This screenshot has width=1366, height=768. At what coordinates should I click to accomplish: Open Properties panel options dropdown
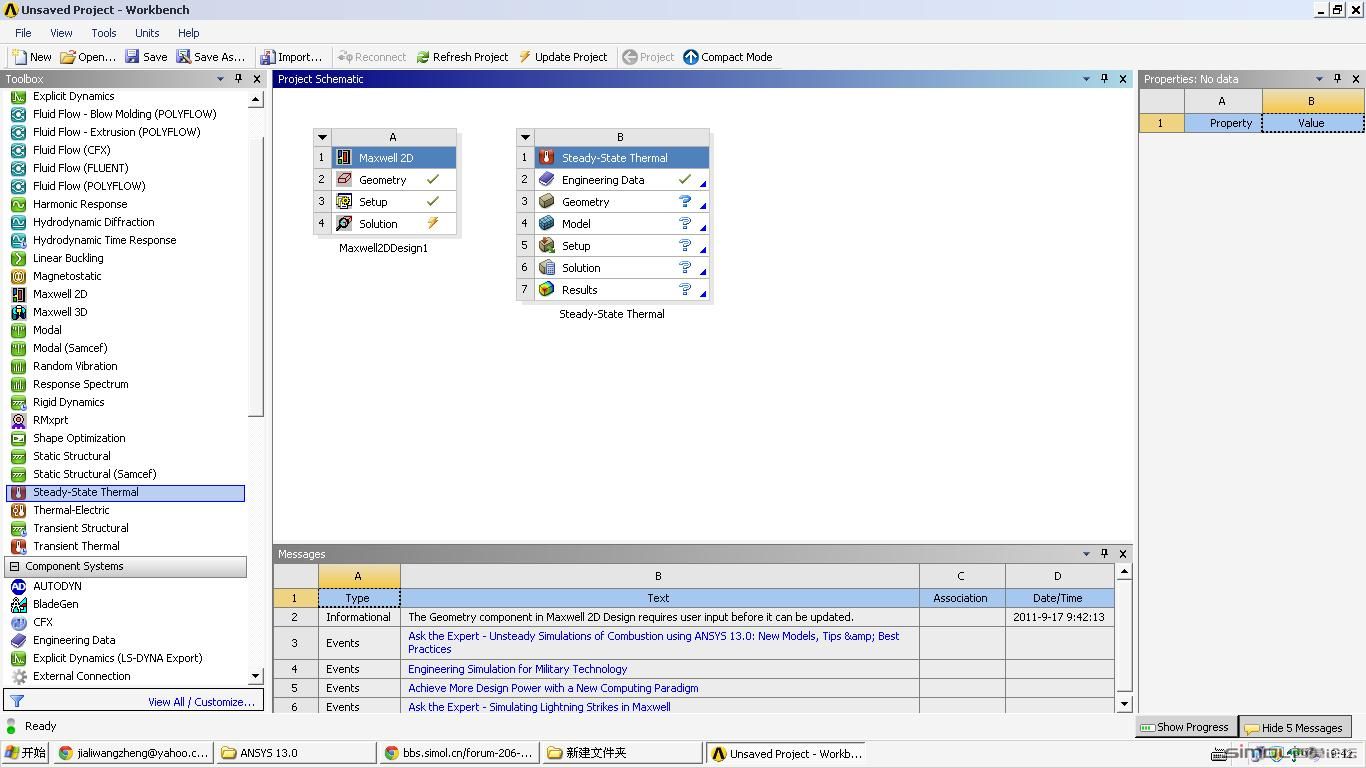click(1319, 79)
